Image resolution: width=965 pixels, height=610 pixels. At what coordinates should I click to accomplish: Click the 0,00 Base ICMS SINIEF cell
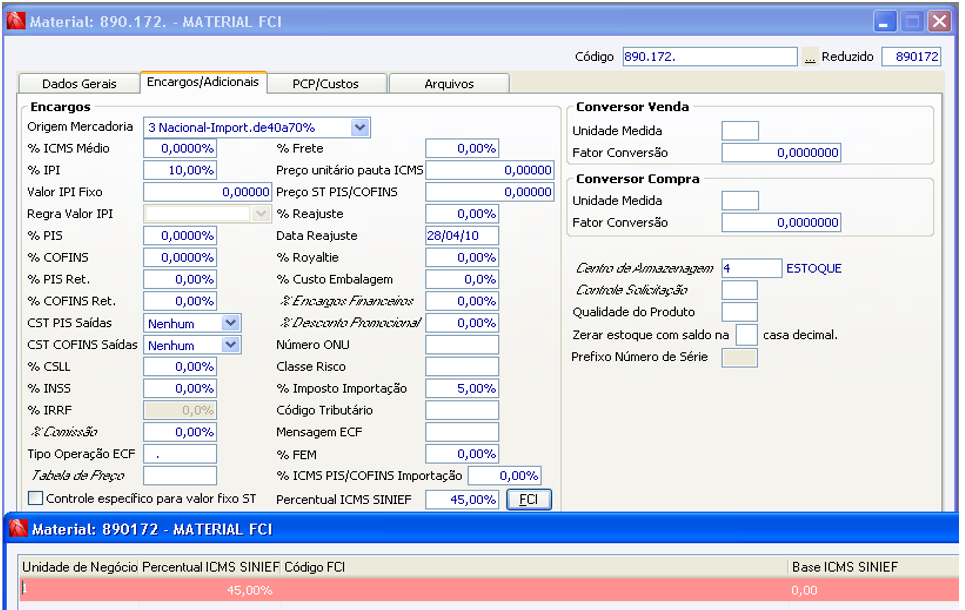pos(873,590)
